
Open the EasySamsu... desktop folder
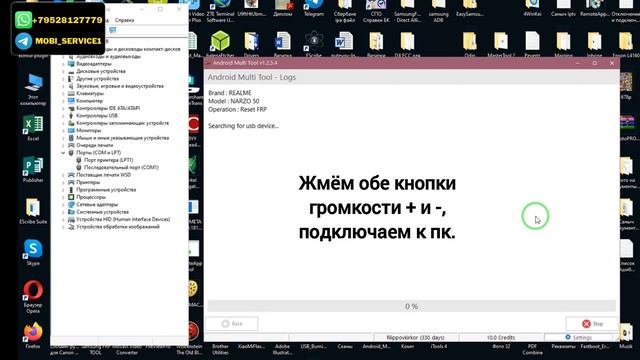(x=469, y=8)
